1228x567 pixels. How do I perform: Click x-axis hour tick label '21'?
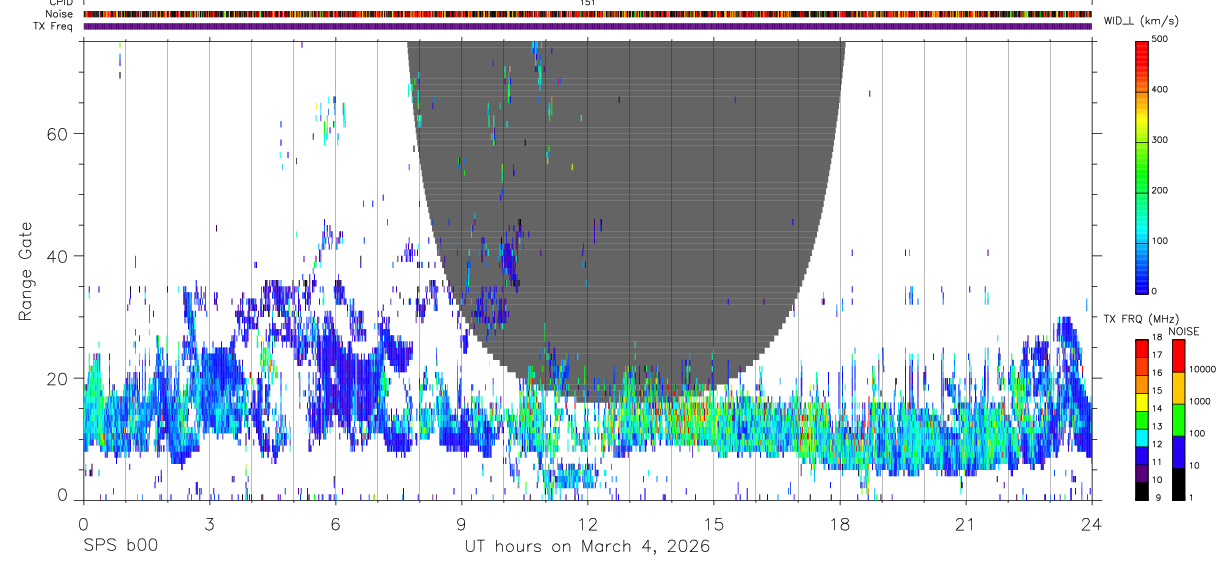966,525
